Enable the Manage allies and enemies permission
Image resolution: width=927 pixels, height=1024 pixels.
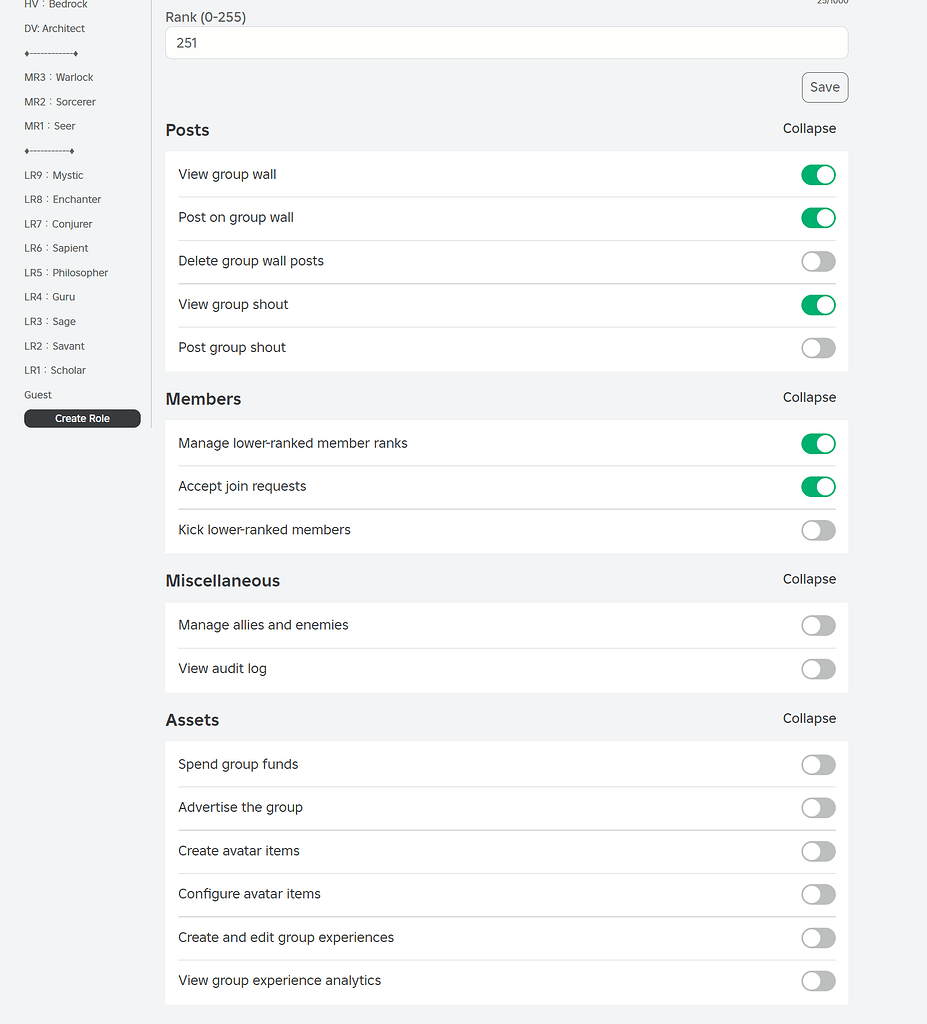(x=818, y=625)
